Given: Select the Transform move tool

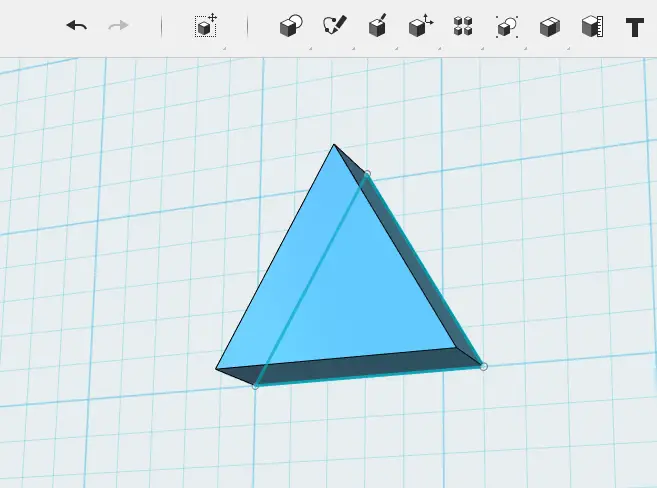Looking at the screenshot, I should click(x=206, y=25).
